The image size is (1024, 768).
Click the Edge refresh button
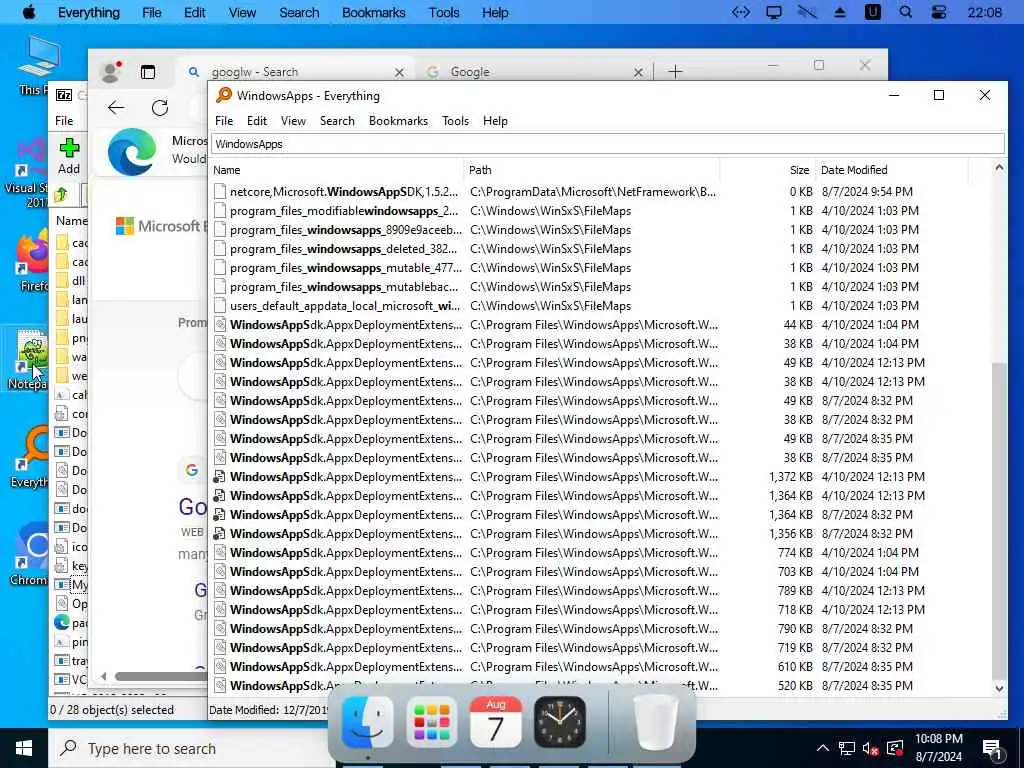[160, 108]
